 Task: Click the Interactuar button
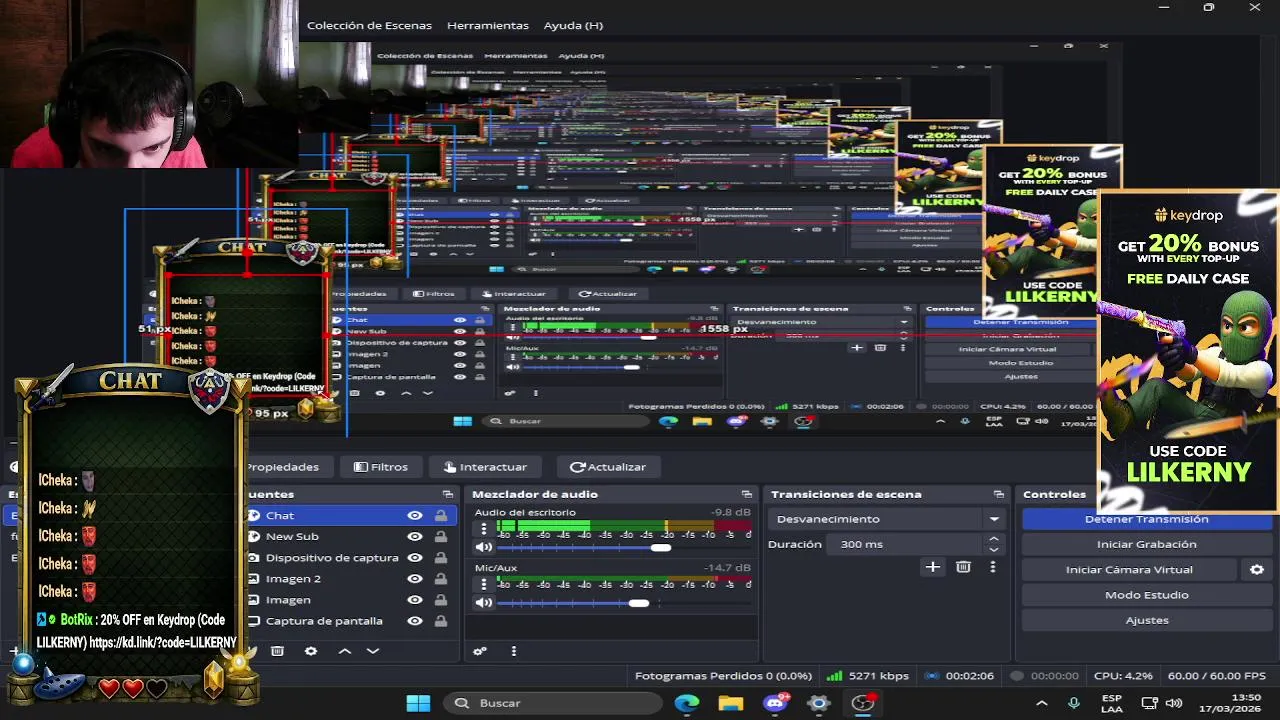pyautogui.click(x=485, y=467)
